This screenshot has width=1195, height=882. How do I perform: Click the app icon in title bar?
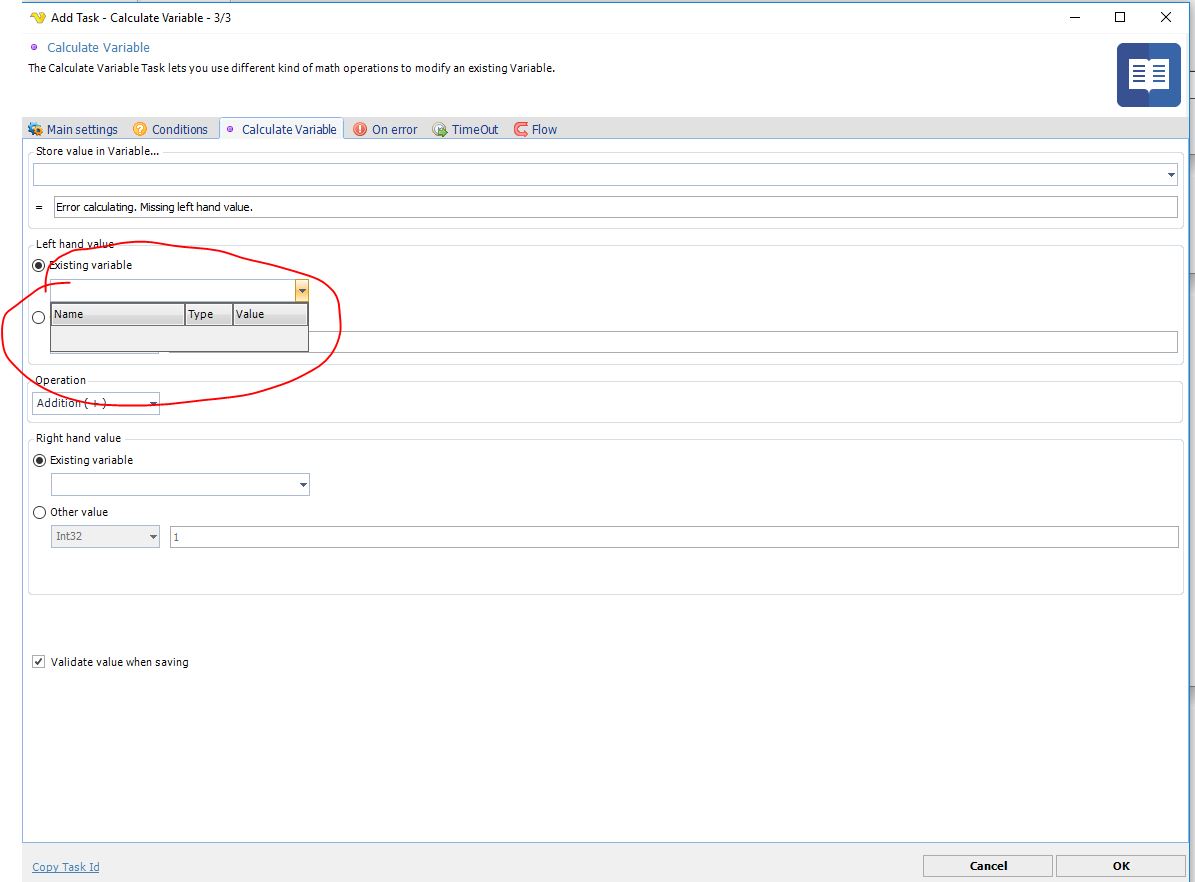point(38,18)
